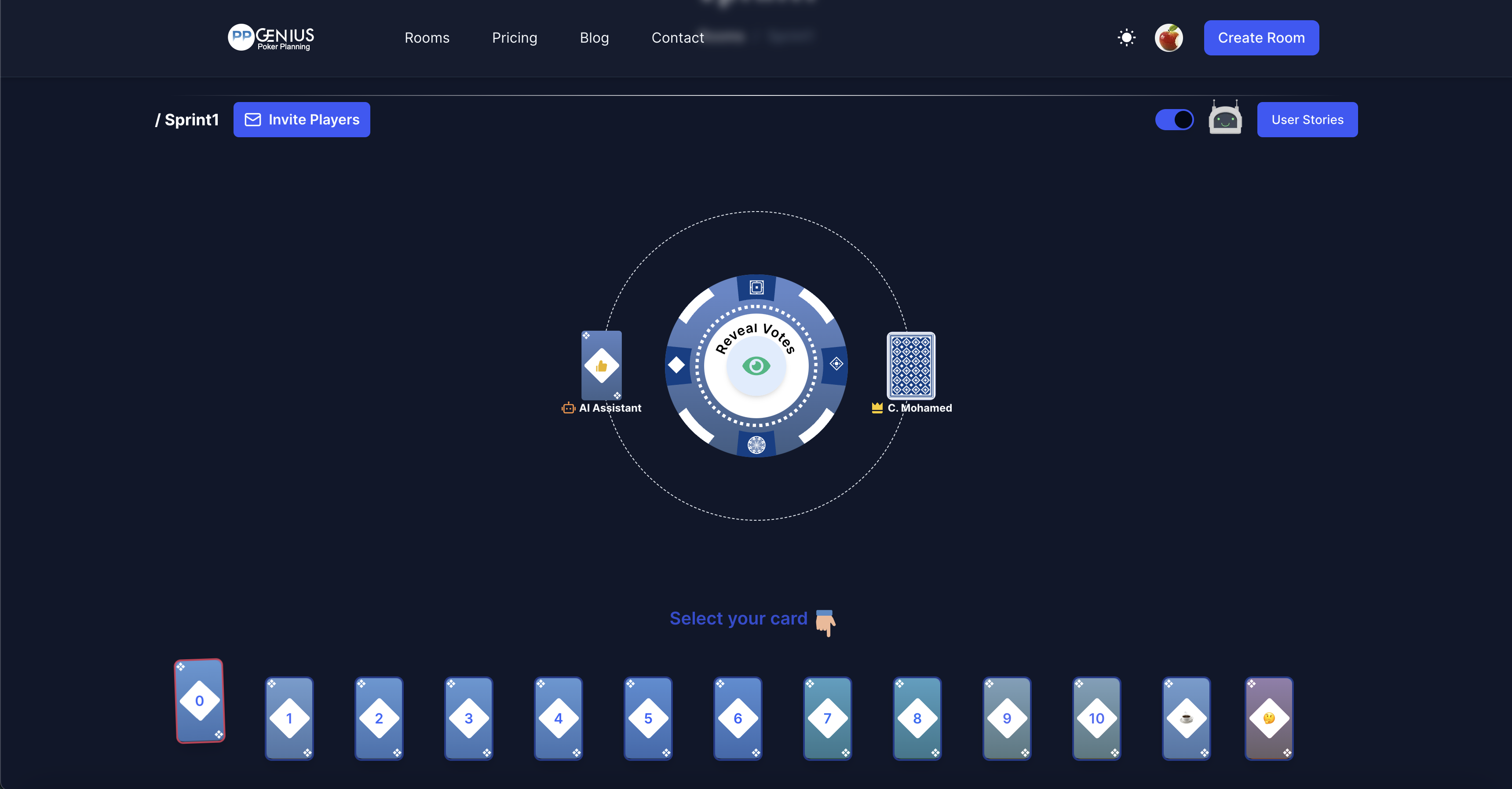Open the User Stories panel

1307,120
